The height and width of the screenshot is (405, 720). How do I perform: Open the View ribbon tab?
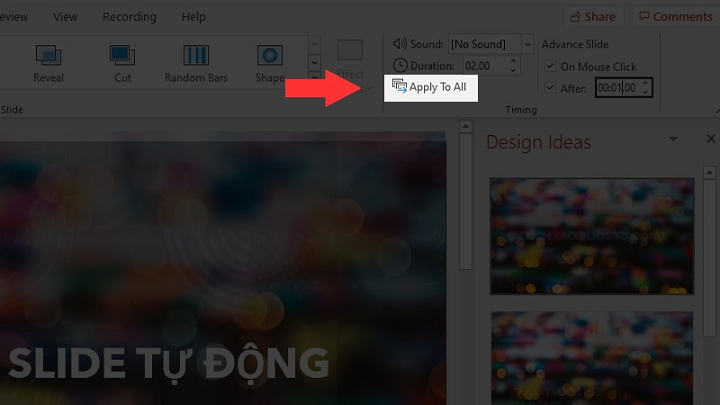65,17
